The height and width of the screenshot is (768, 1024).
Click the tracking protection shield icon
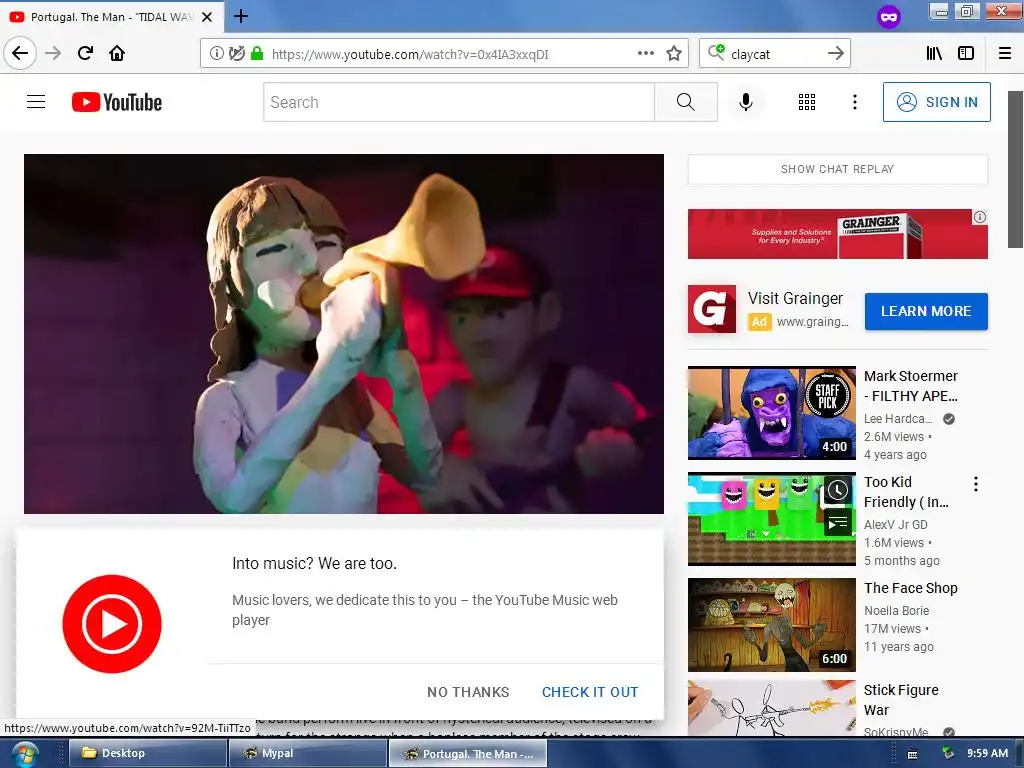pos(236,54)
